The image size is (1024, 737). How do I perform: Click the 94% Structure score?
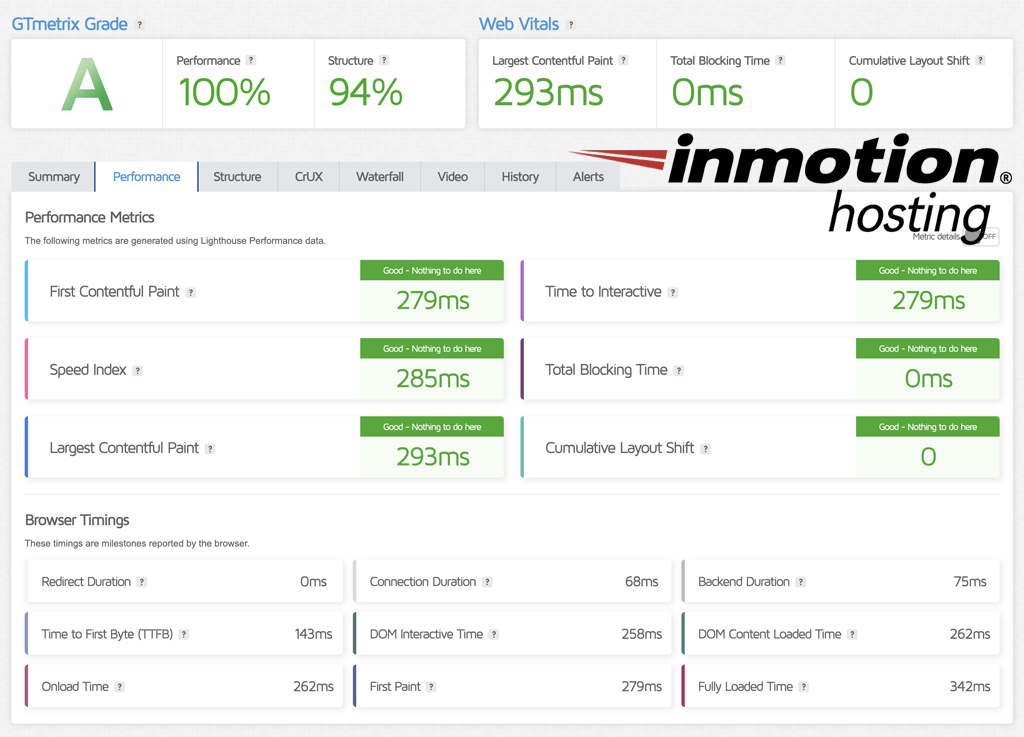coord(366,93)
